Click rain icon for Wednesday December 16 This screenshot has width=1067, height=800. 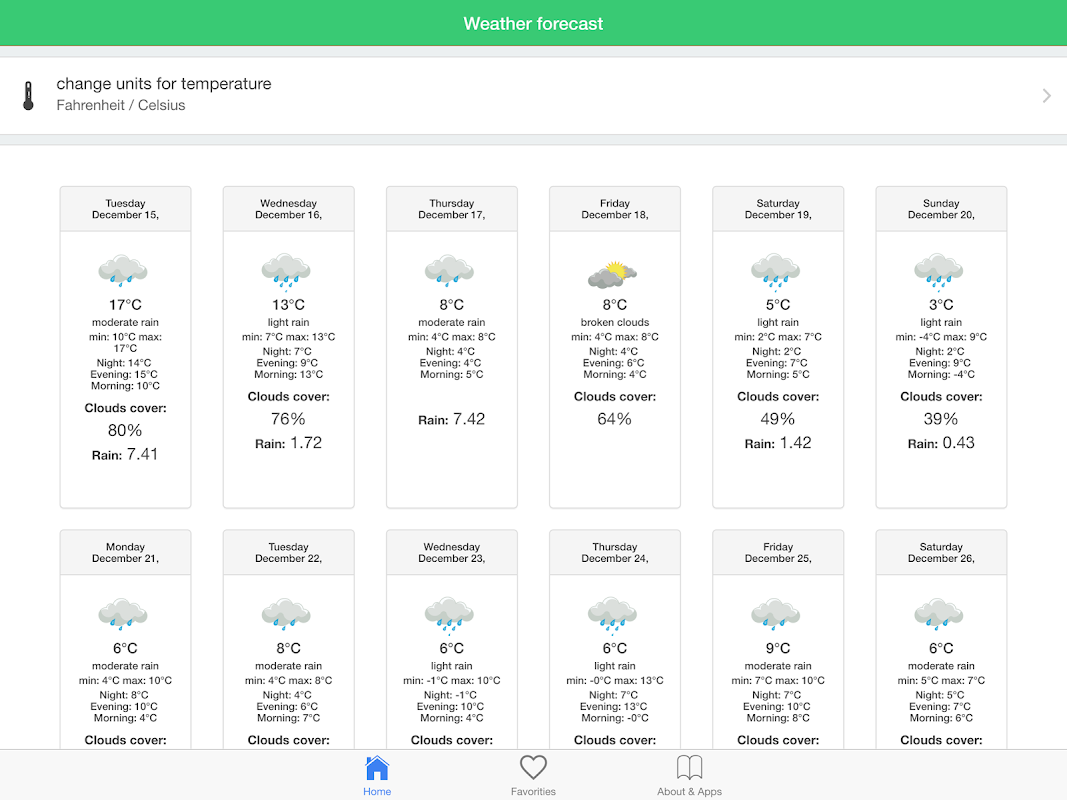(x=286, y=271)
